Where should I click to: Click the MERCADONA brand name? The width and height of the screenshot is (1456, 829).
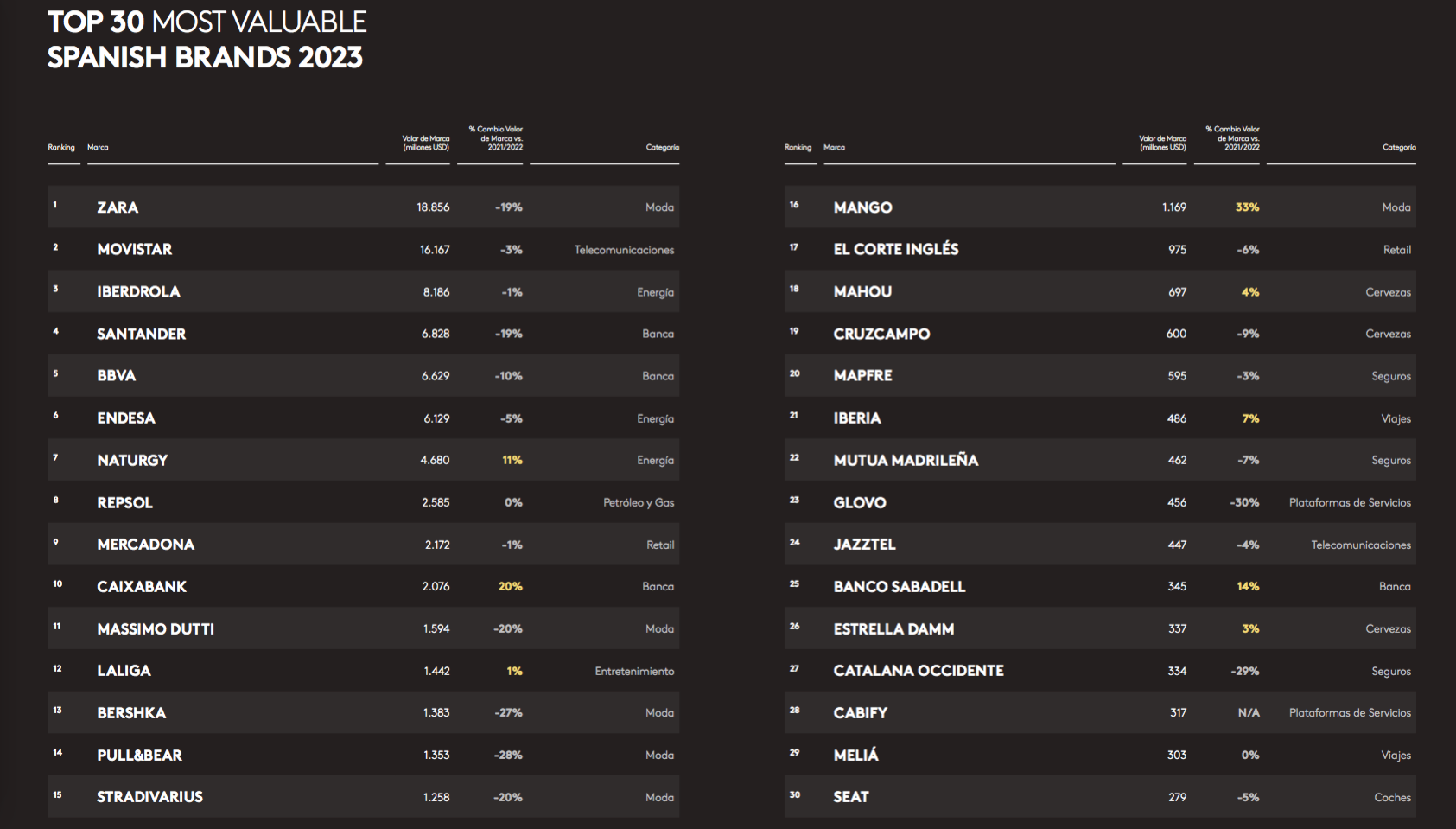coord(146,544)
